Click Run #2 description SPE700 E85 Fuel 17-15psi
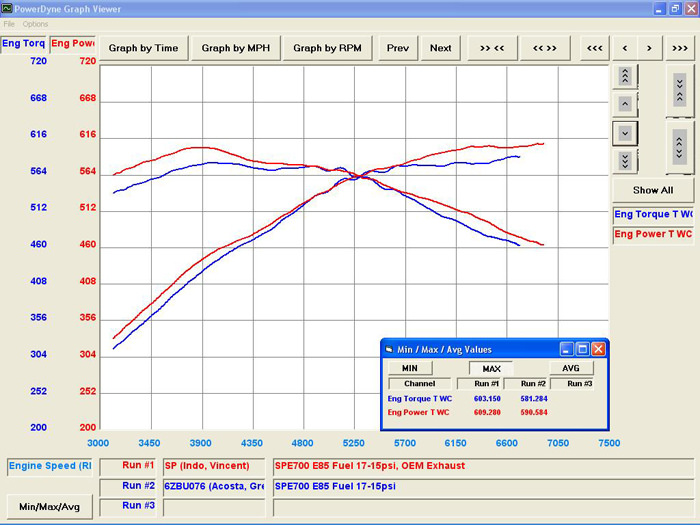The height and width of the screenshot is (525, 700). 483,486
